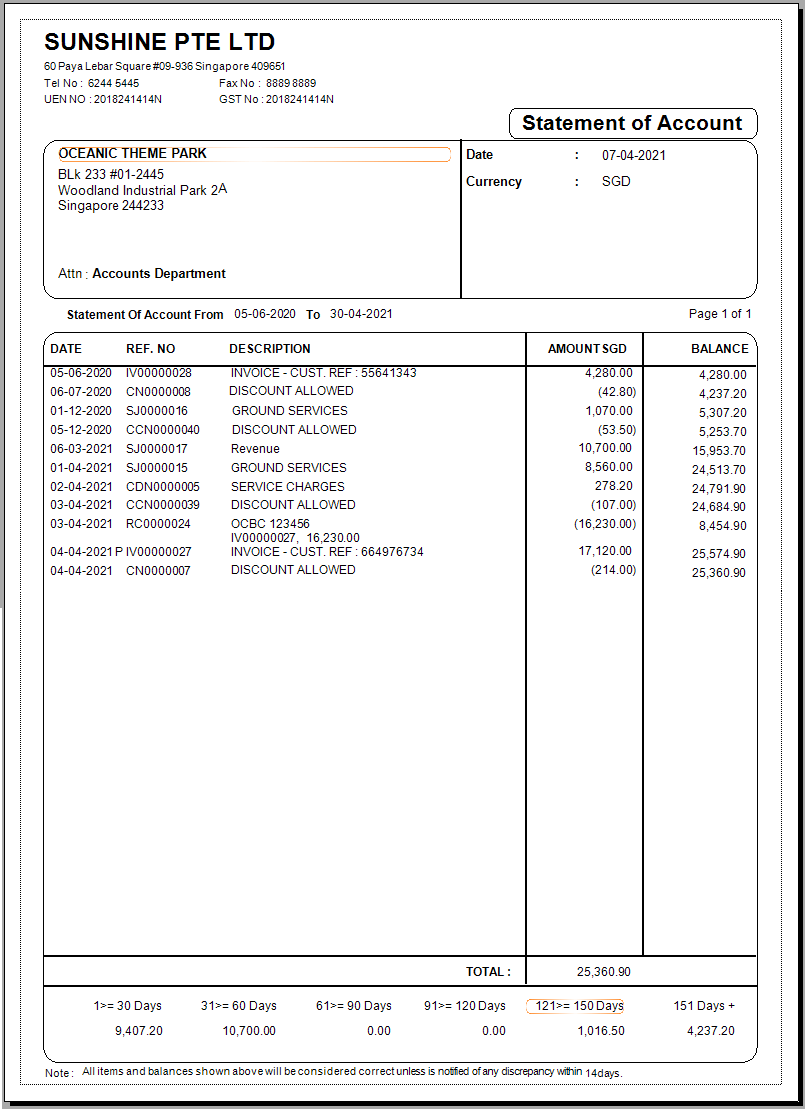The width and height of the screenshot is (808, 1112).
Task: Select the SERVICE CHARGES description line
Action: [287, 487]
